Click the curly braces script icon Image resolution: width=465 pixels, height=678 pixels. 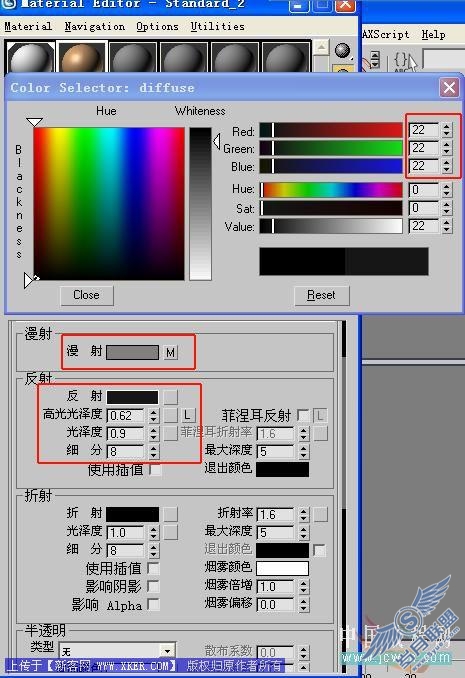401,59
